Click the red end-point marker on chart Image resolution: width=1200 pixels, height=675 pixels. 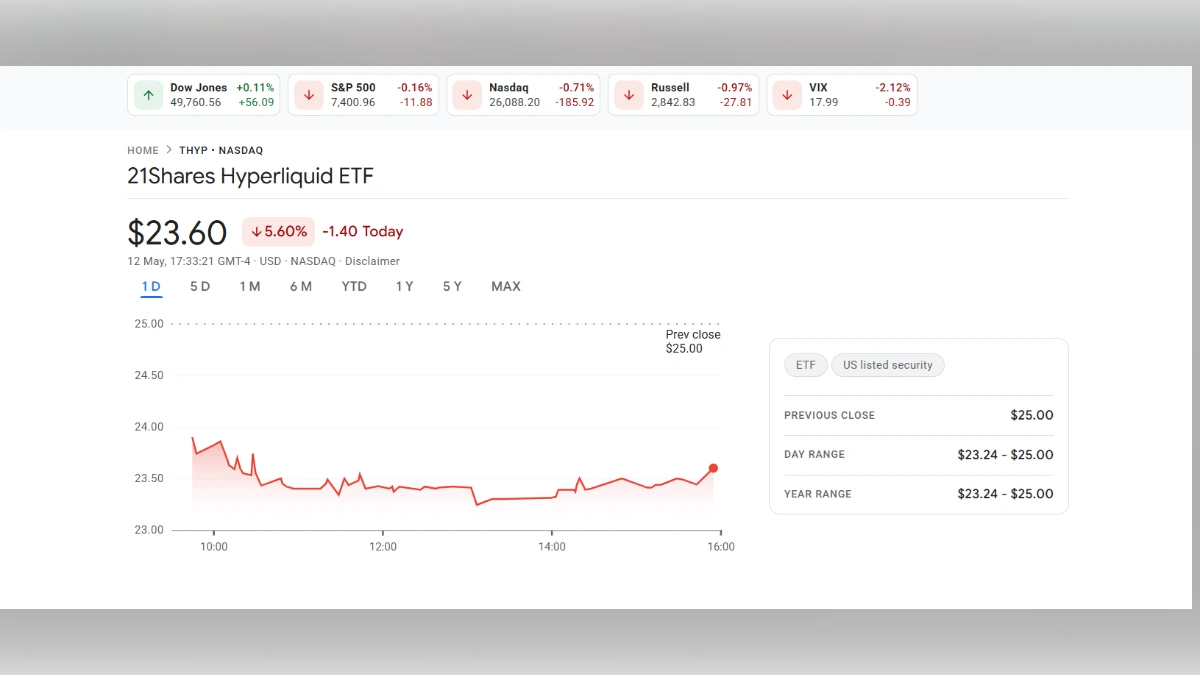[x=713, y=468]
